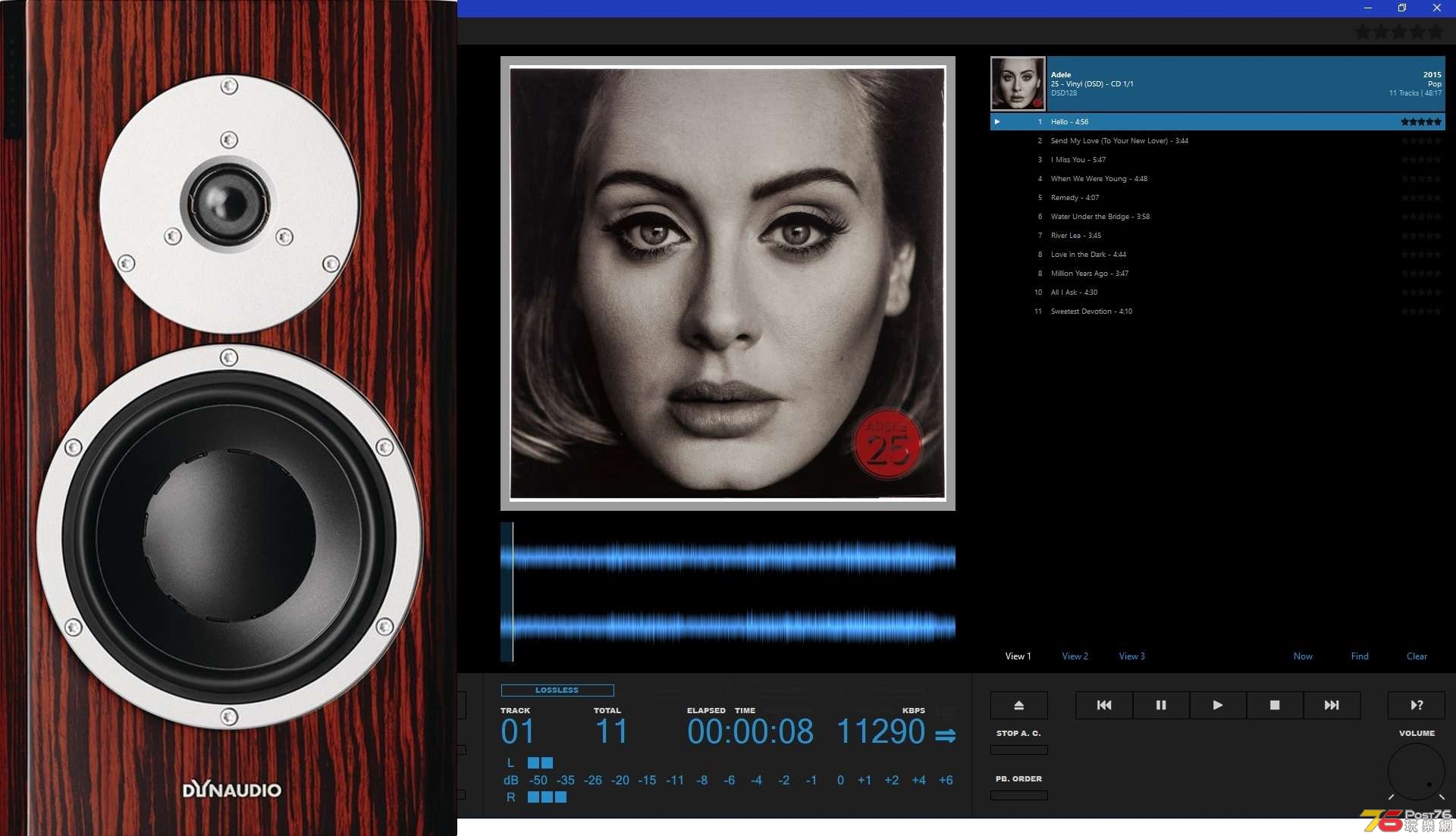Select track 'When We Were Young - 4:48'
Screen dimensions: 1456x836
pos(1218,178)
